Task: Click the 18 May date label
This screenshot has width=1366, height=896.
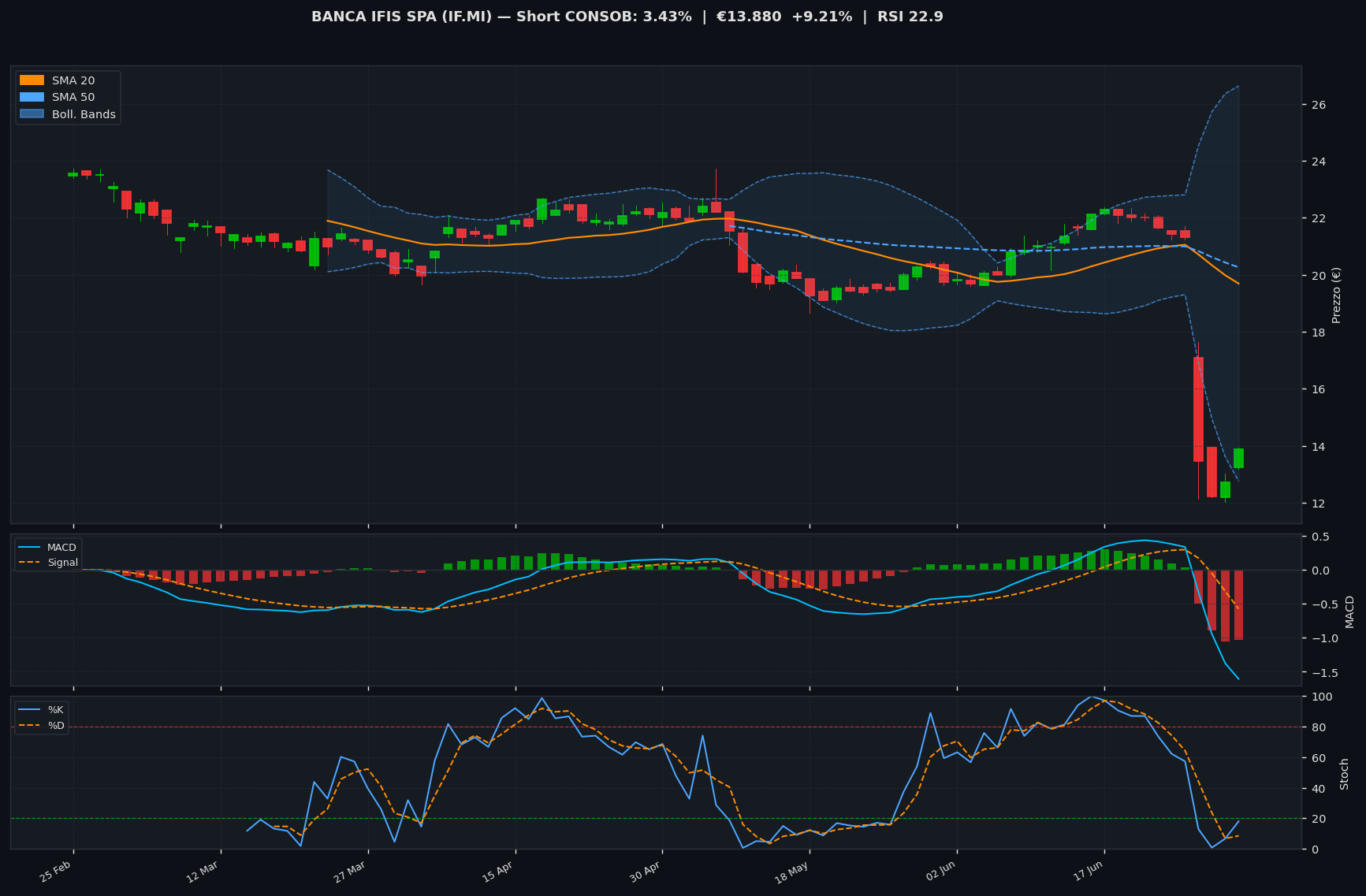Action: click(791, 872)
